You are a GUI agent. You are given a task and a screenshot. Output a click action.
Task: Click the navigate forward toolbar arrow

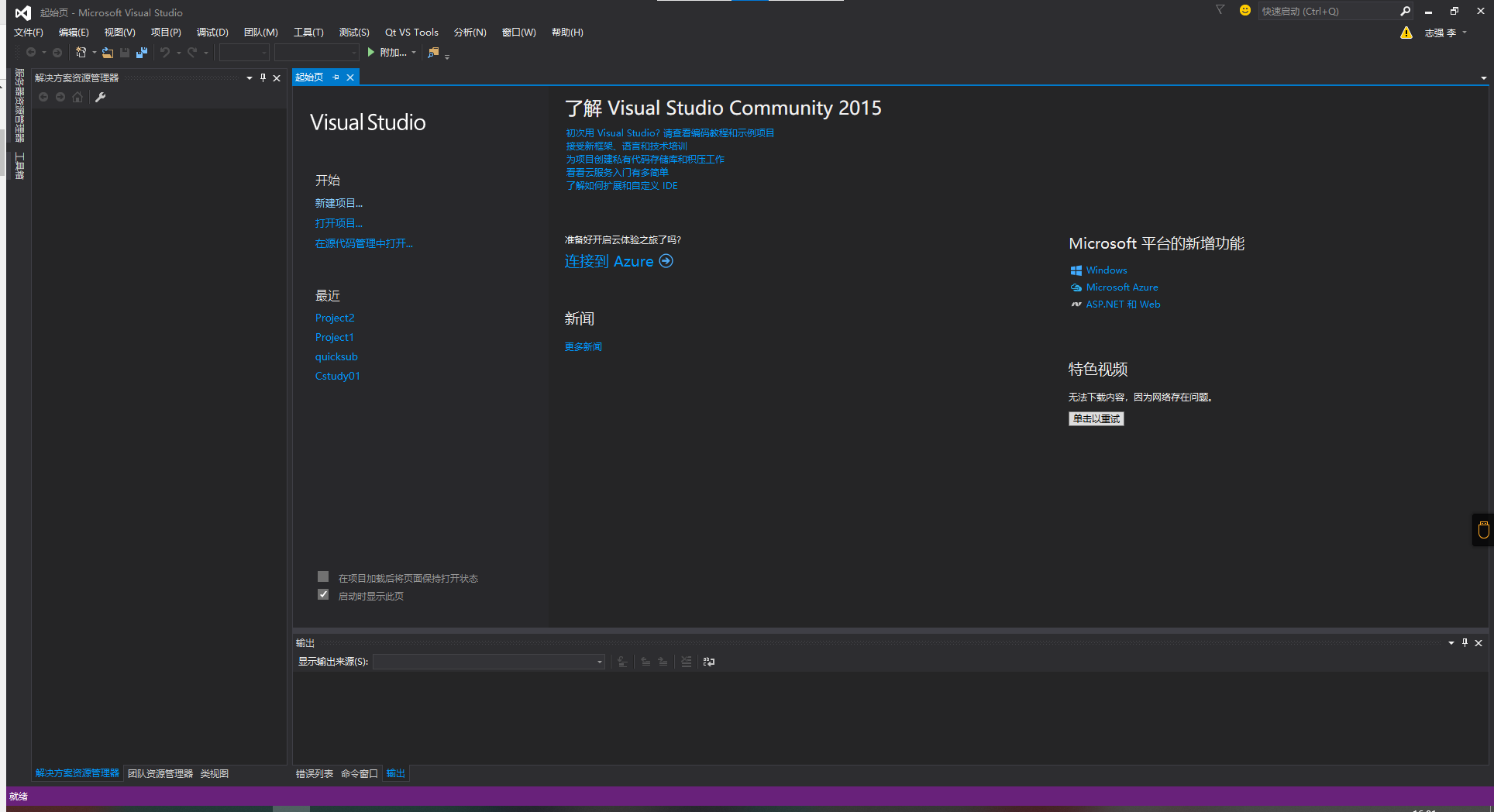pyautogui.click(x=57, y=53)
